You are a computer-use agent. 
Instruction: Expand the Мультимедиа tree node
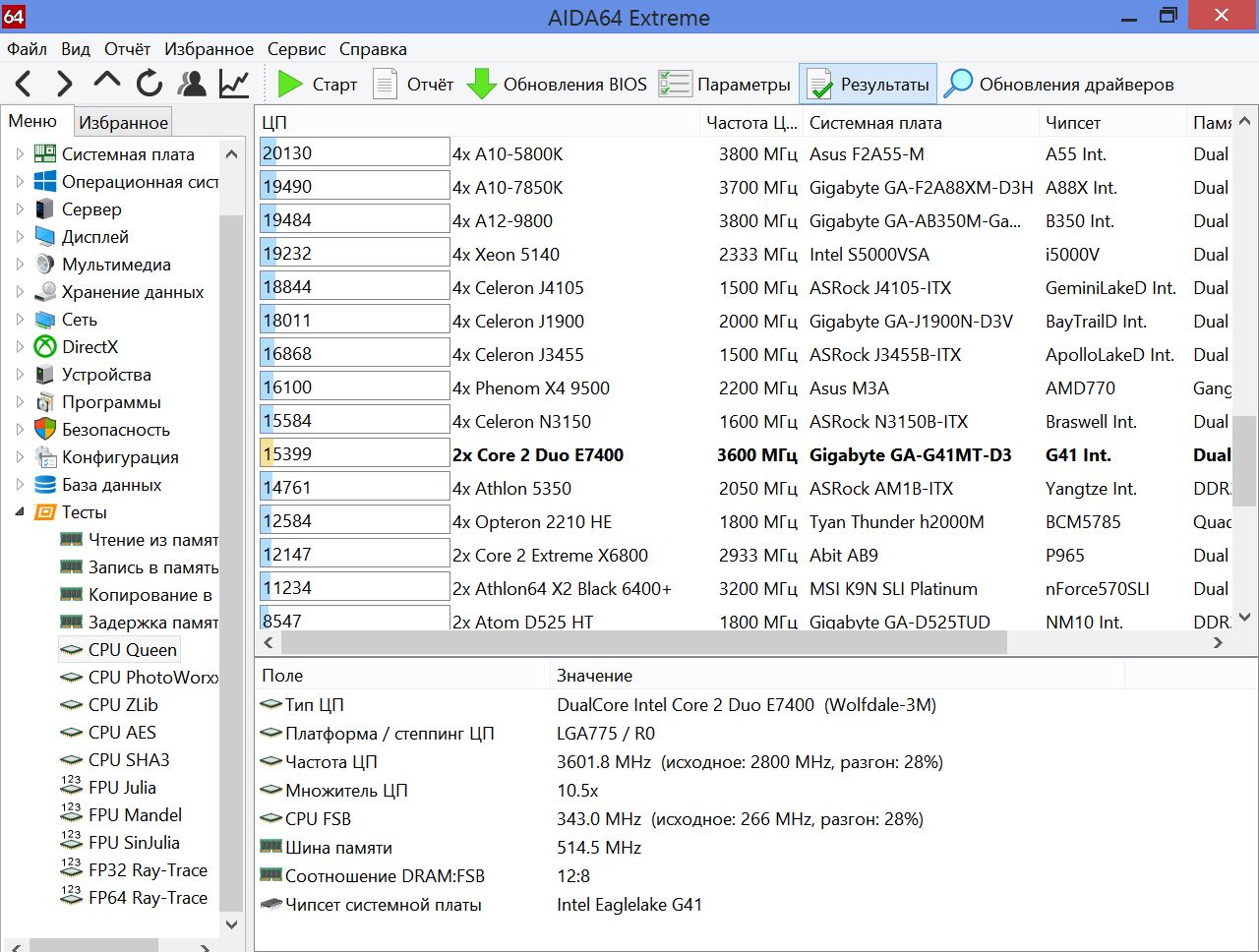click(x=20, y=264)
